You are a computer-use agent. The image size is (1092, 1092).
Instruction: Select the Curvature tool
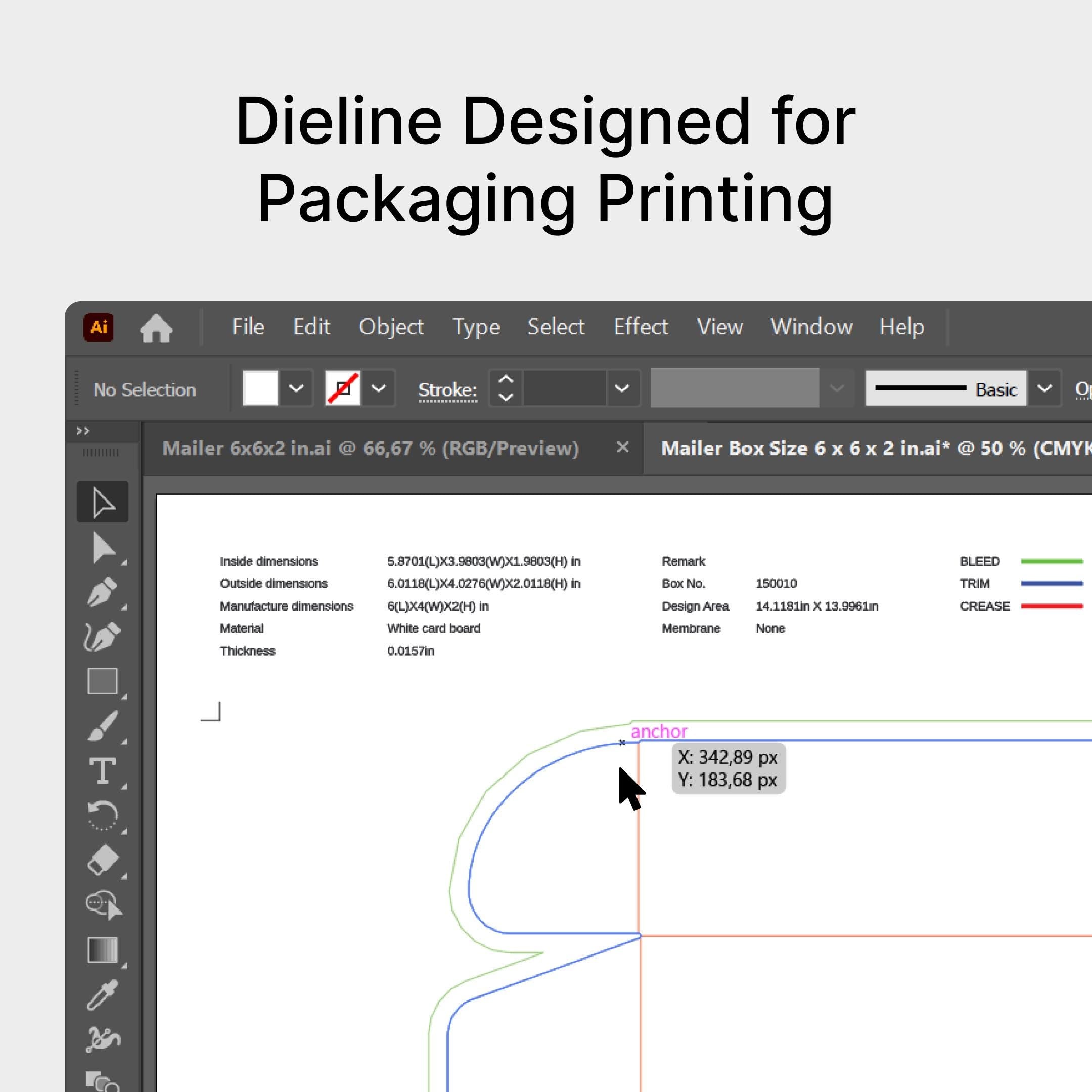pyautogui.click(x=102, y=636)
